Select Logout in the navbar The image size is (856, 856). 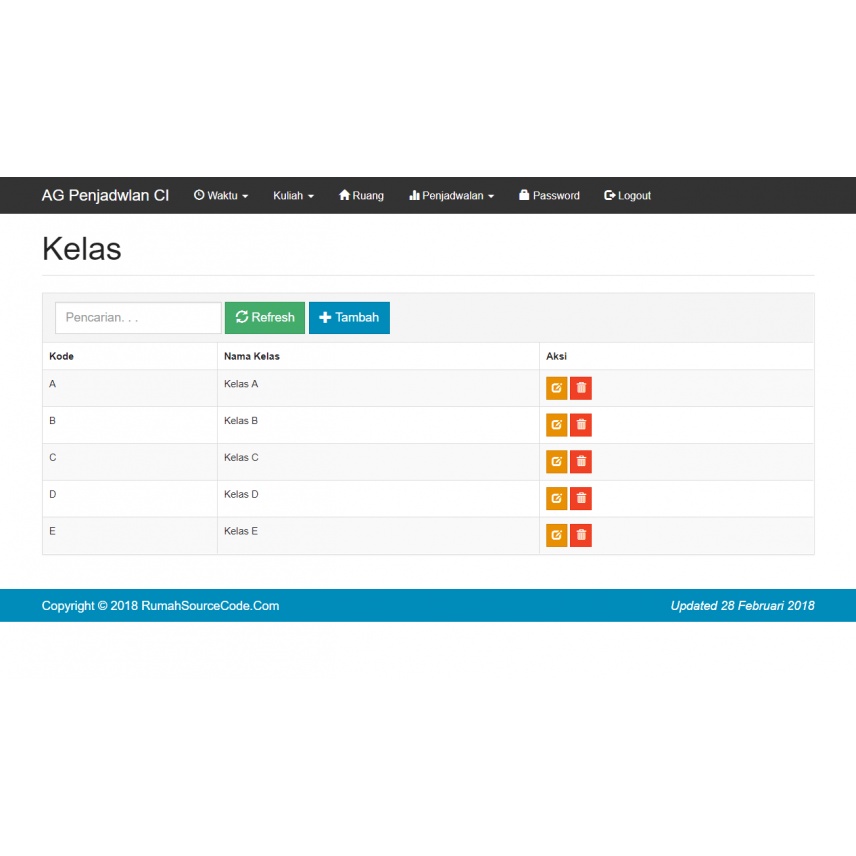627,195
